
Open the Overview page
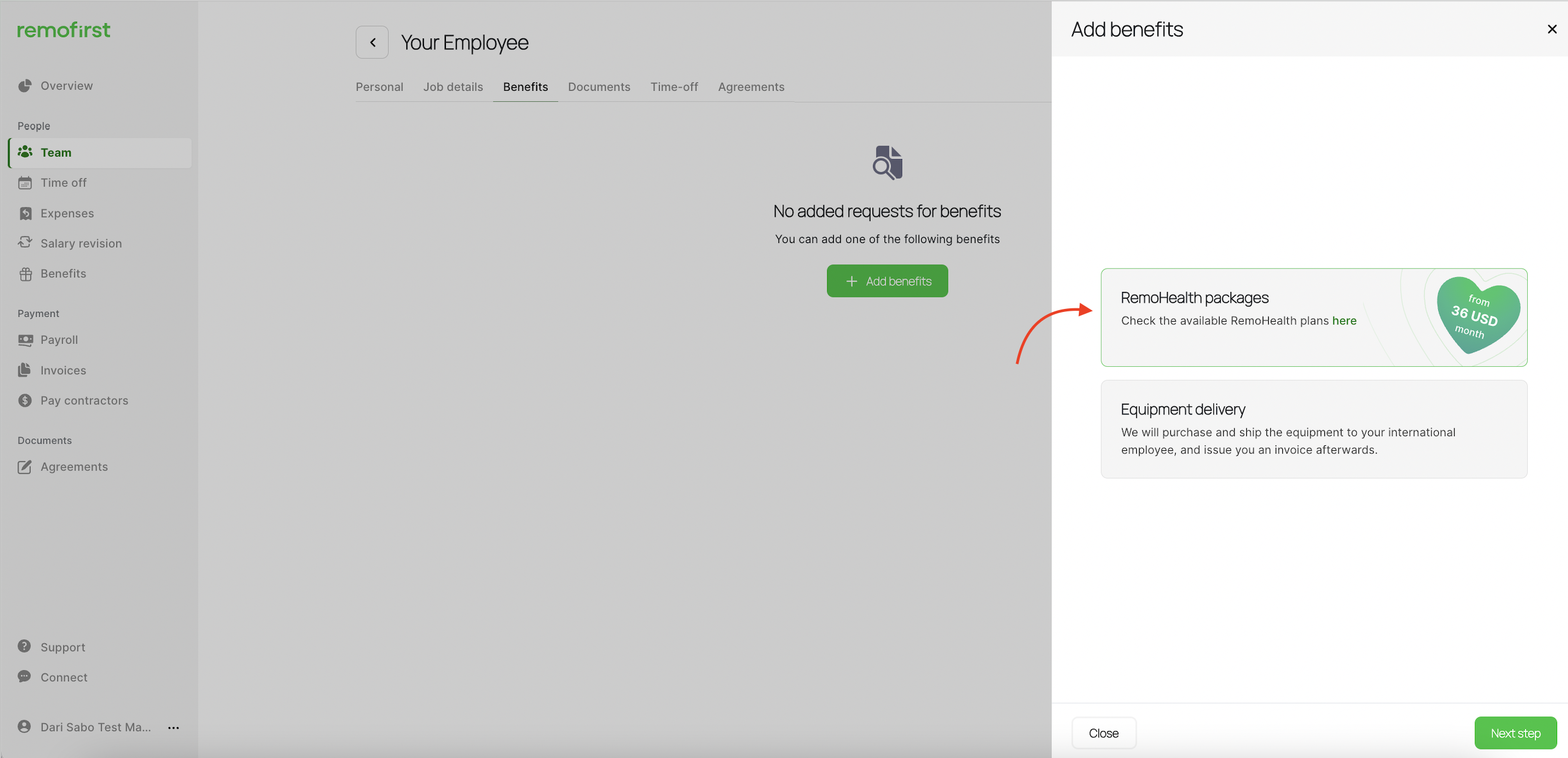[67, 86]
